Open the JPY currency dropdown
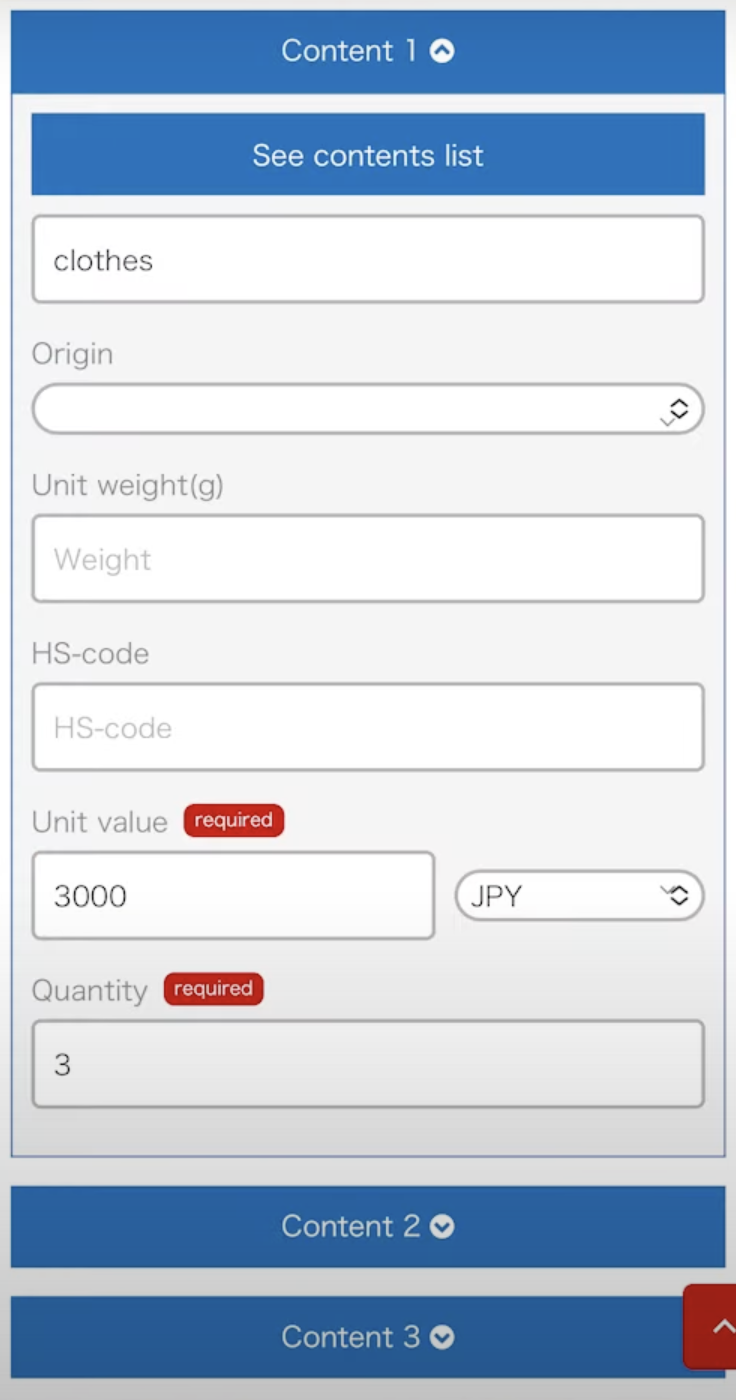This screenshot has height=1400, width=736. point(560,895)
